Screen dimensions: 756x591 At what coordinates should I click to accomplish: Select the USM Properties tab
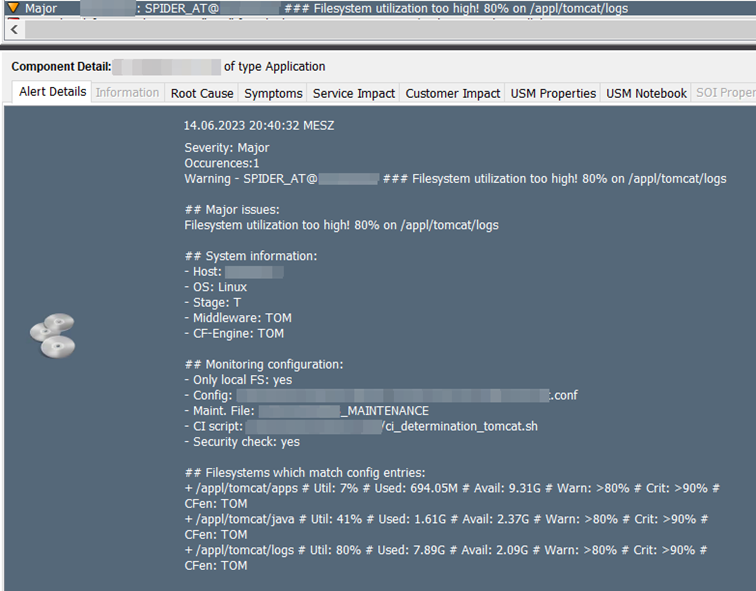pyautogui.click(x=553, y=93)
